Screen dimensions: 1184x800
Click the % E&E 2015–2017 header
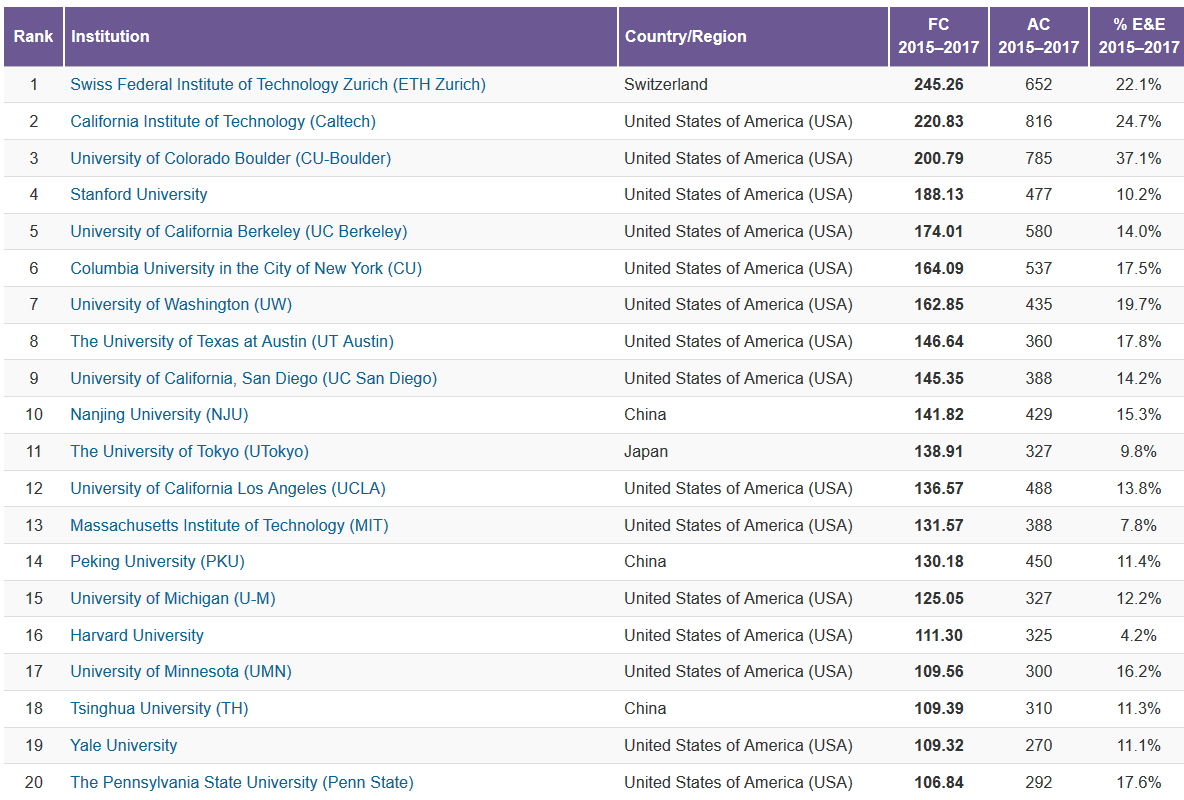[x=1138, y=36]
